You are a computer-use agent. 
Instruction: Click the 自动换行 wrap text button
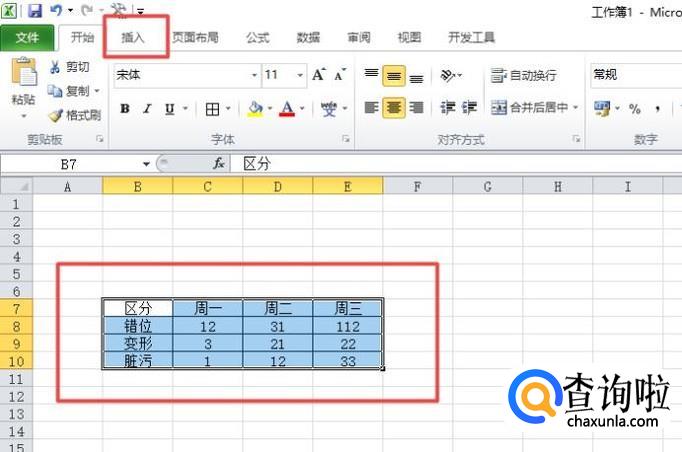tap(524, 76)
